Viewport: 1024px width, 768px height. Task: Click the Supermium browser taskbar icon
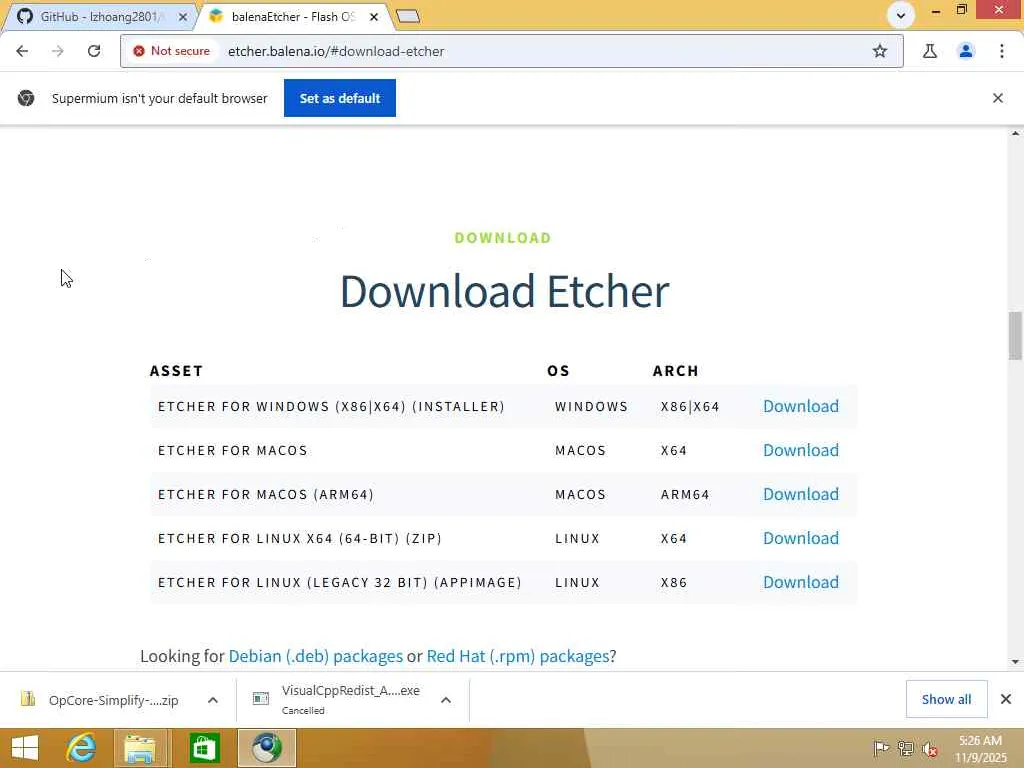tap(266, 748)
